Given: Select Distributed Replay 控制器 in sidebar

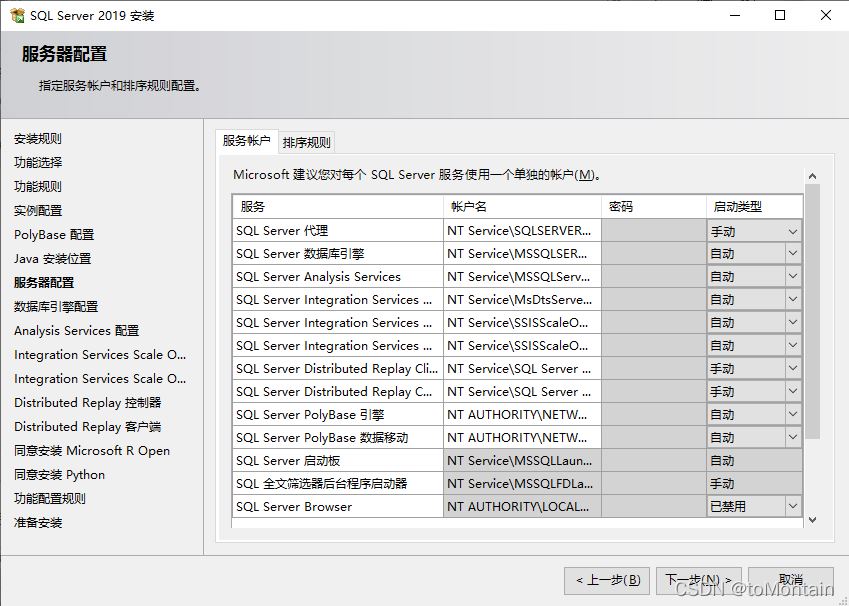Looking at the screenshot, I should click(88, 402).
